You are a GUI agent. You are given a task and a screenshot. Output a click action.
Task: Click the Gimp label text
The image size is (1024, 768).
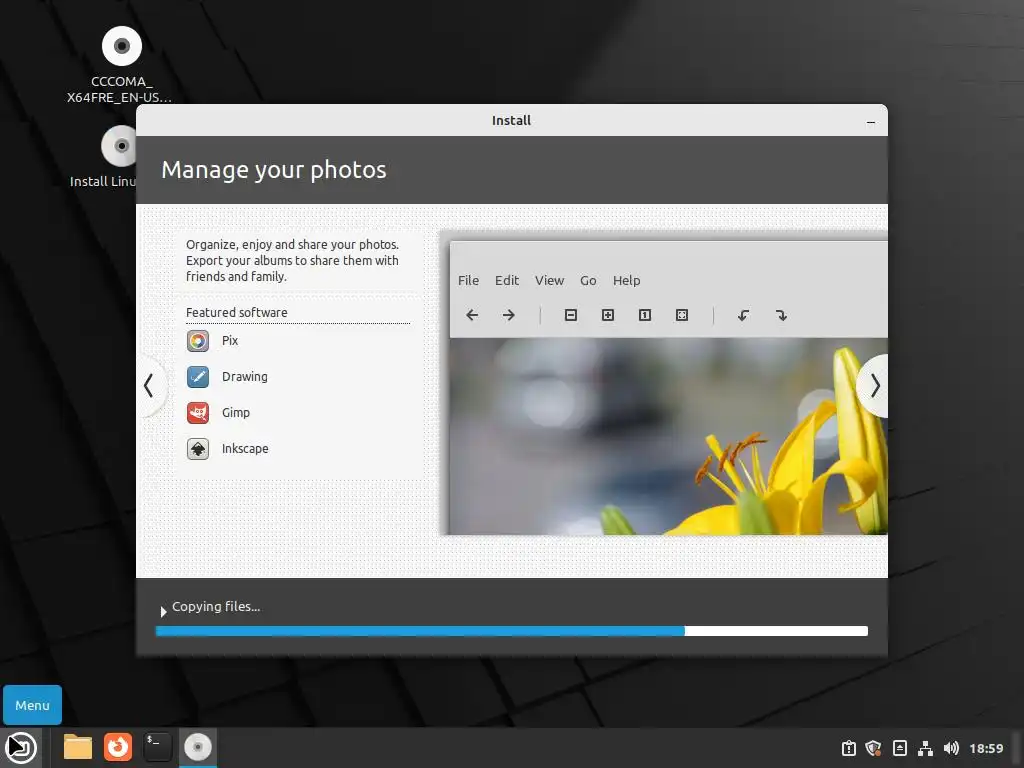pyautogui.click(x=236, y=413)
